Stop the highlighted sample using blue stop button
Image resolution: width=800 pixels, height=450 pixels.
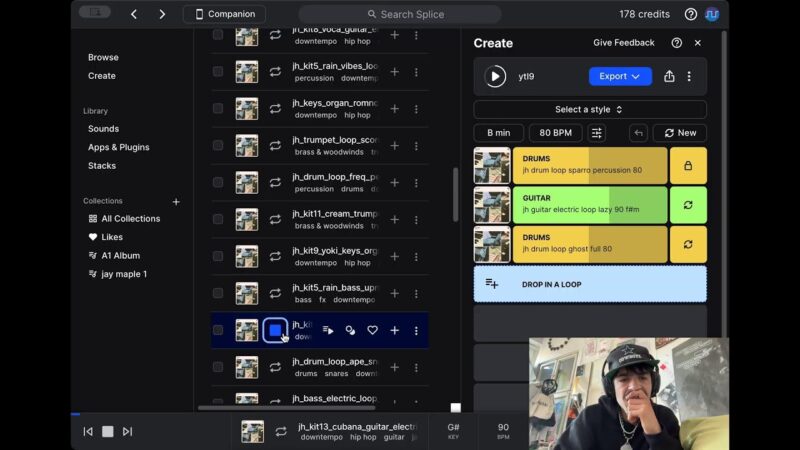coord(275,330)
